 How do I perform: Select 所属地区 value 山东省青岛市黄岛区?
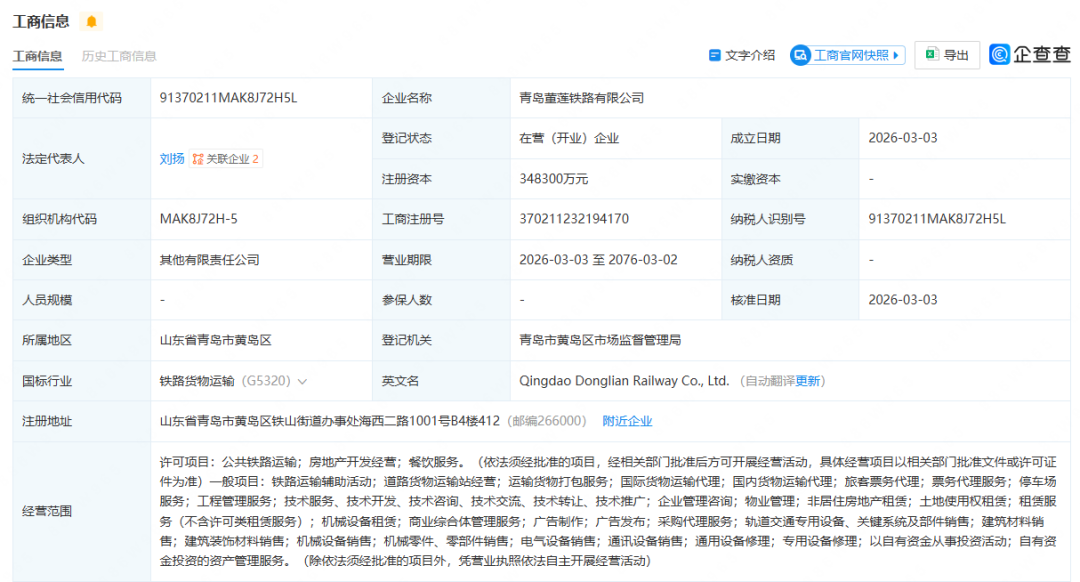[x=216, y=340]
